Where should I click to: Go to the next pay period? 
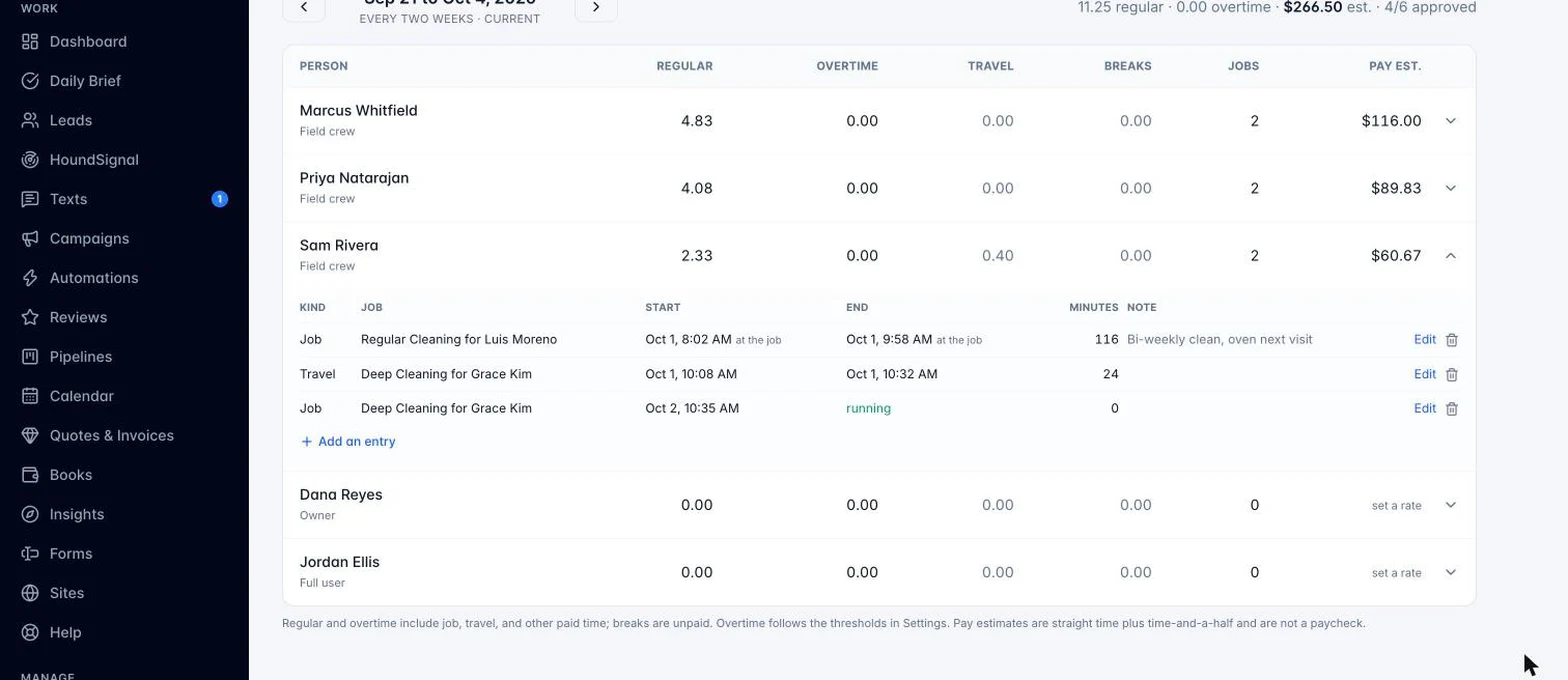pos(596,7)
